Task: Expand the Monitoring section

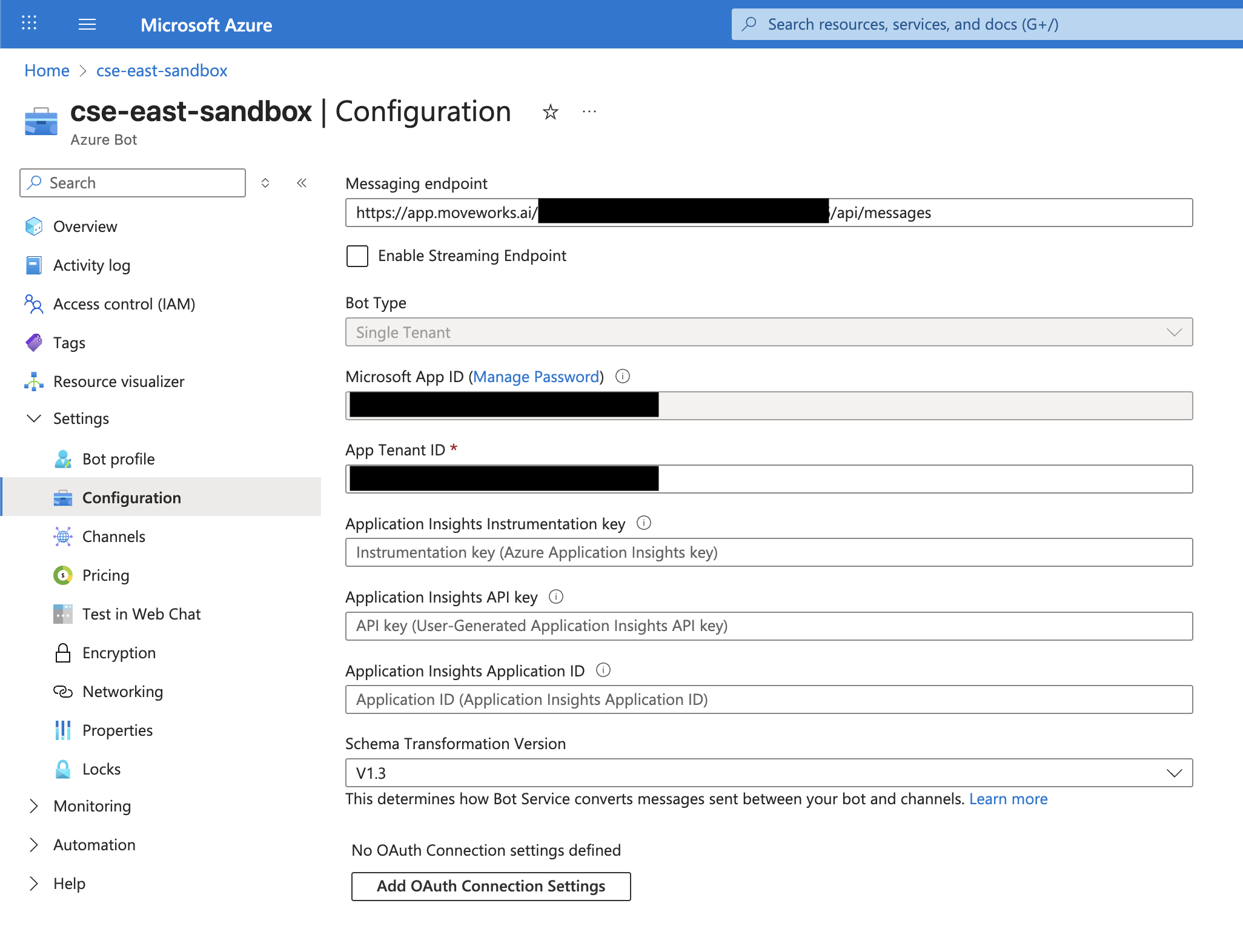Action: coord(34,806)
